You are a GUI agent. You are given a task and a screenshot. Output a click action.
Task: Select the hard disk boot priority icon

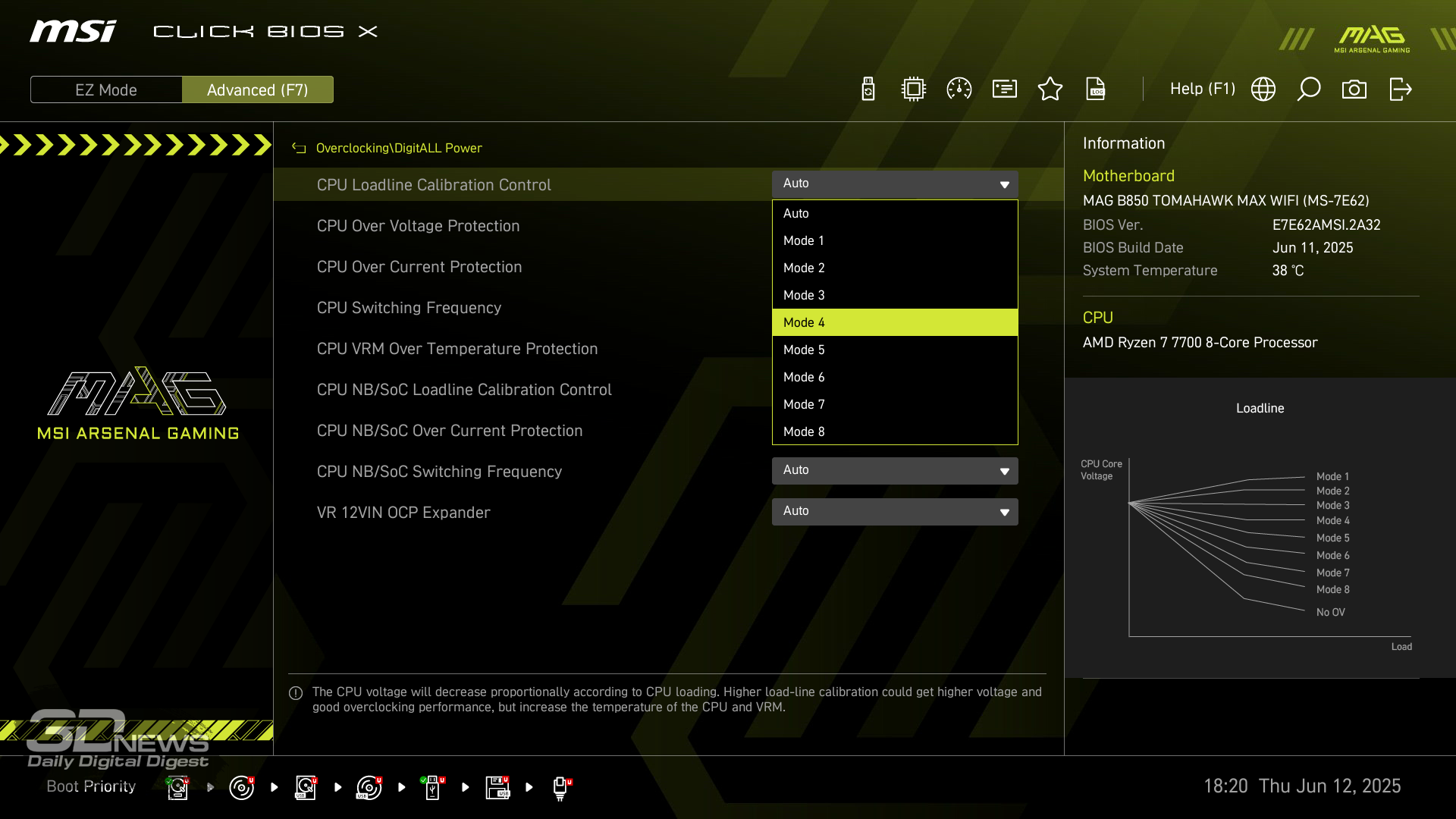[177, 788]
